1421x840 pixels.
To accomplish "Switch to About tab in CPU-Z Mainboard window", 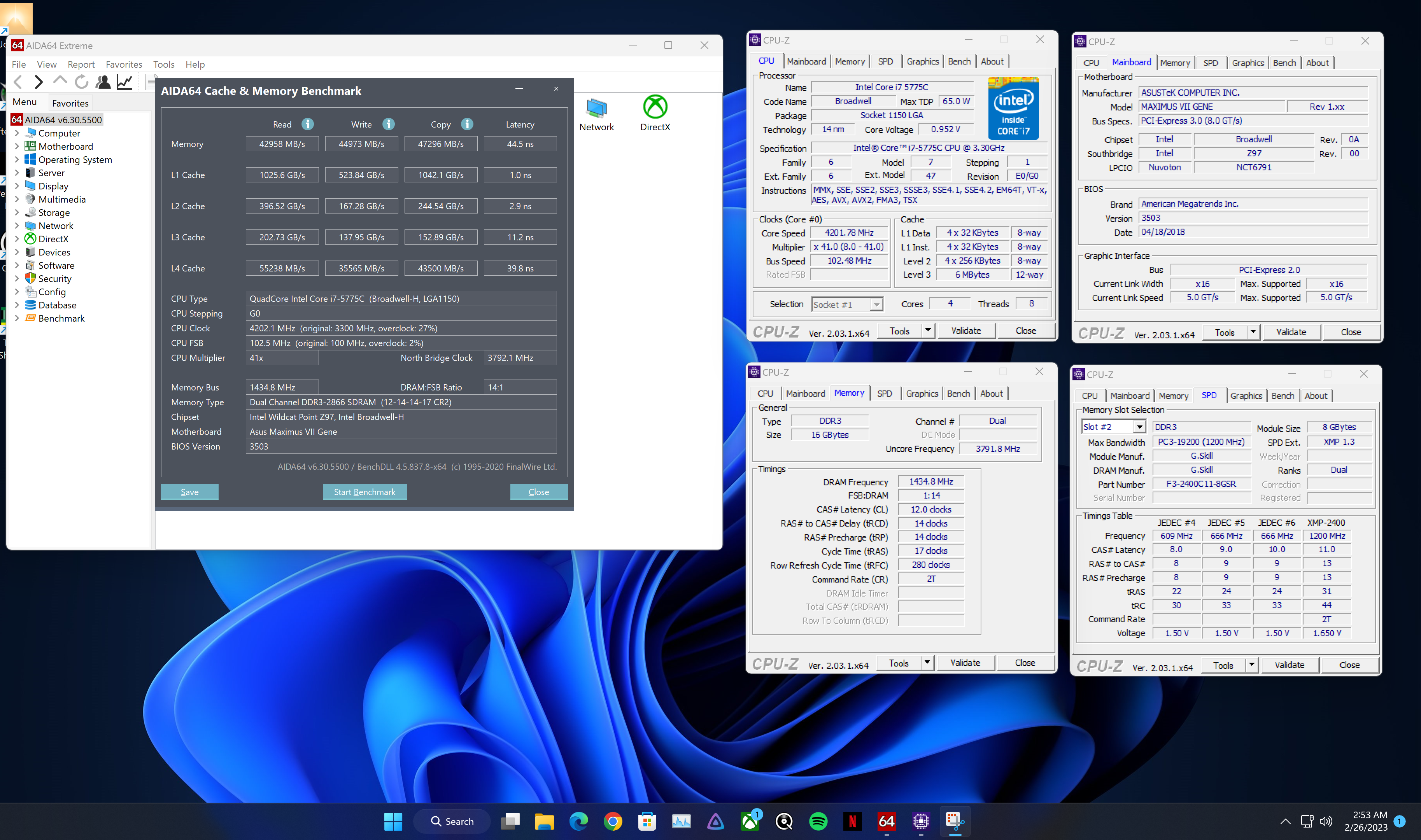I will (x=1318, y=63).
